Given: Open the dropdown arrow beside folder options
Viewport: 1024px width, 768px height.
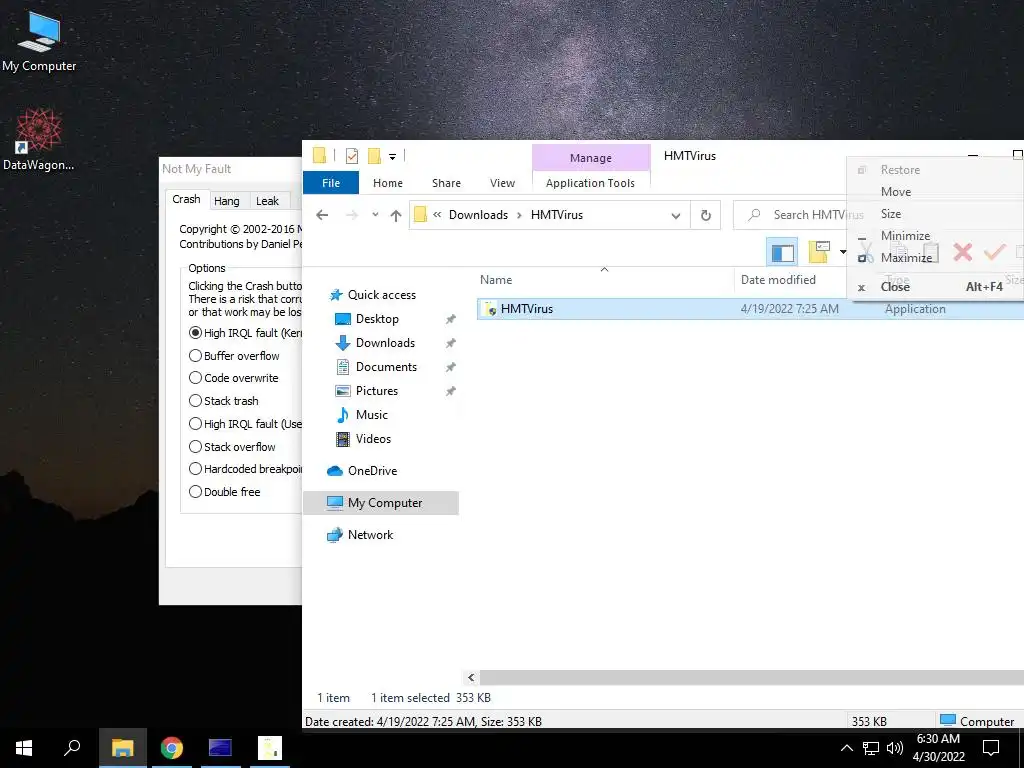Looking at the screenshot, I should 842,252.
